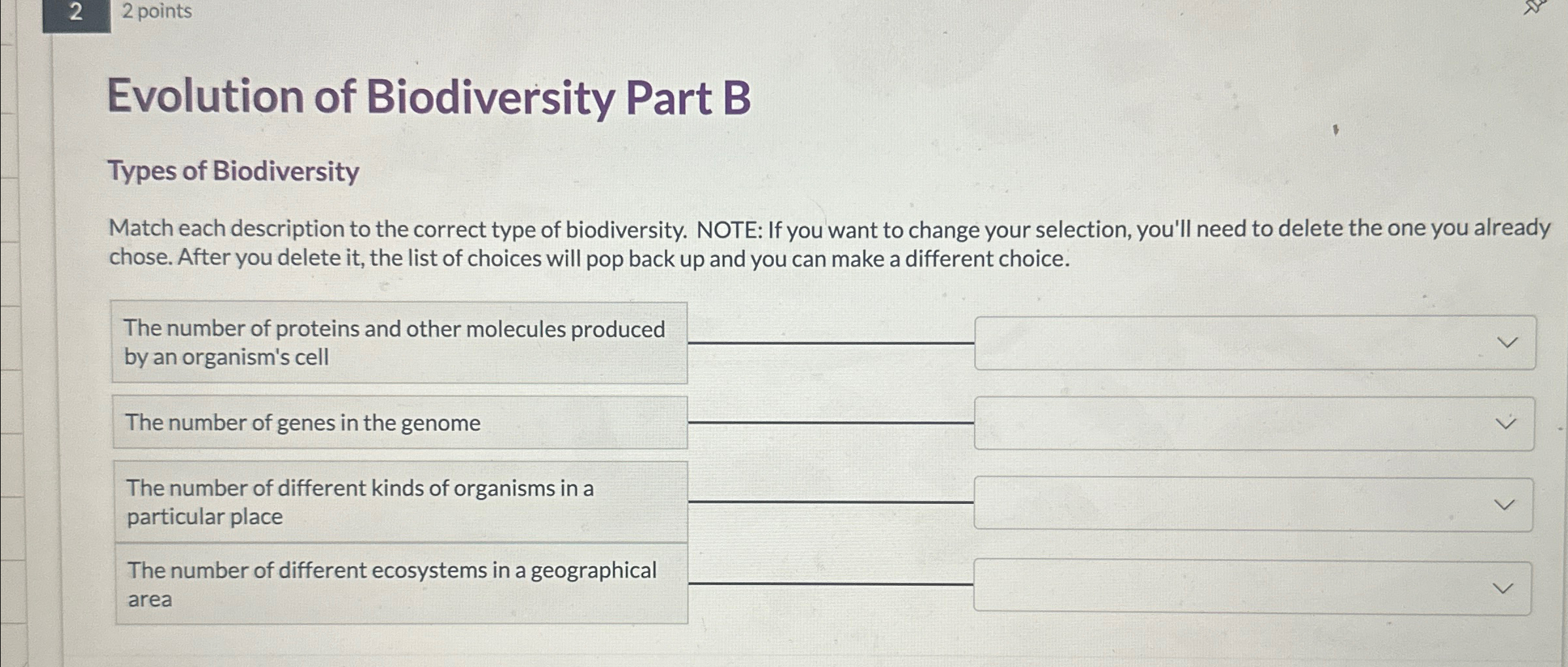Click the 'Evolution of Biodiversity Part B' heading
Image resolution: width=1568 pixels, height=667 pixels.
(428, 97)
